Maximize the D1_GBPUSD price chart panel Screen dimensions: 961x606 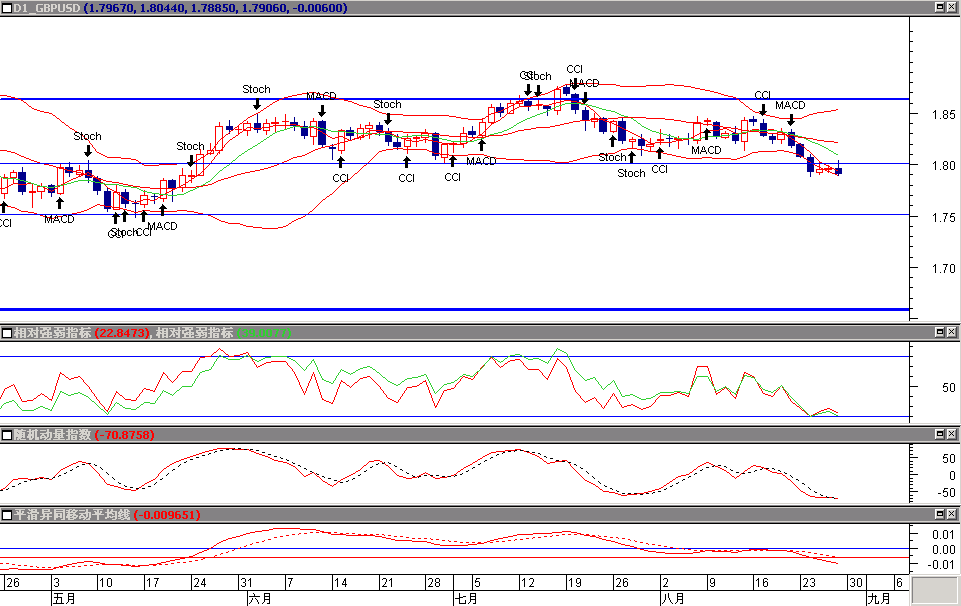(x=939, y=7)
